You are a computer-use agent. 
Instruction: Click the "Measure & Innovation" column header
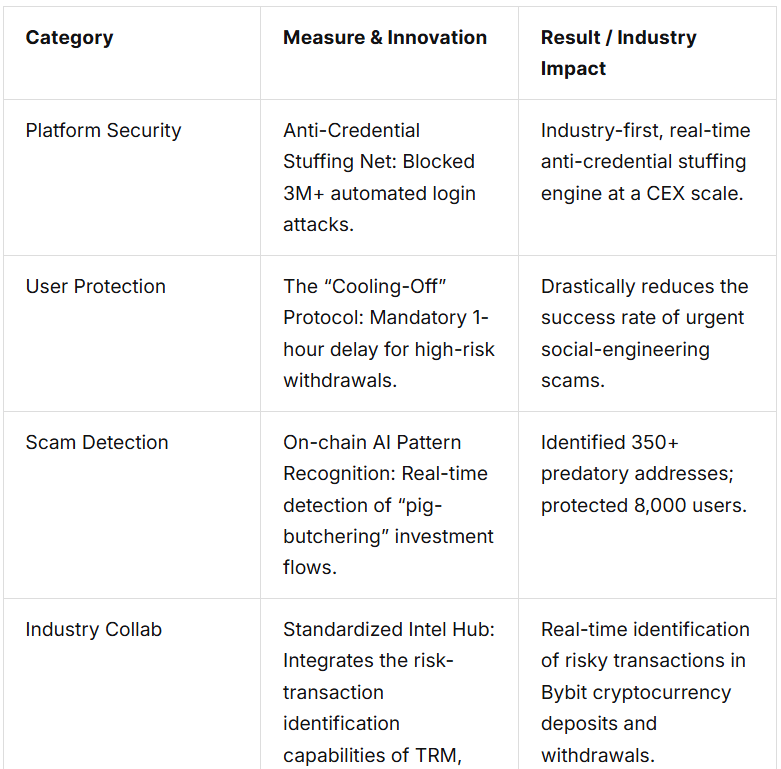click(385, 38)
